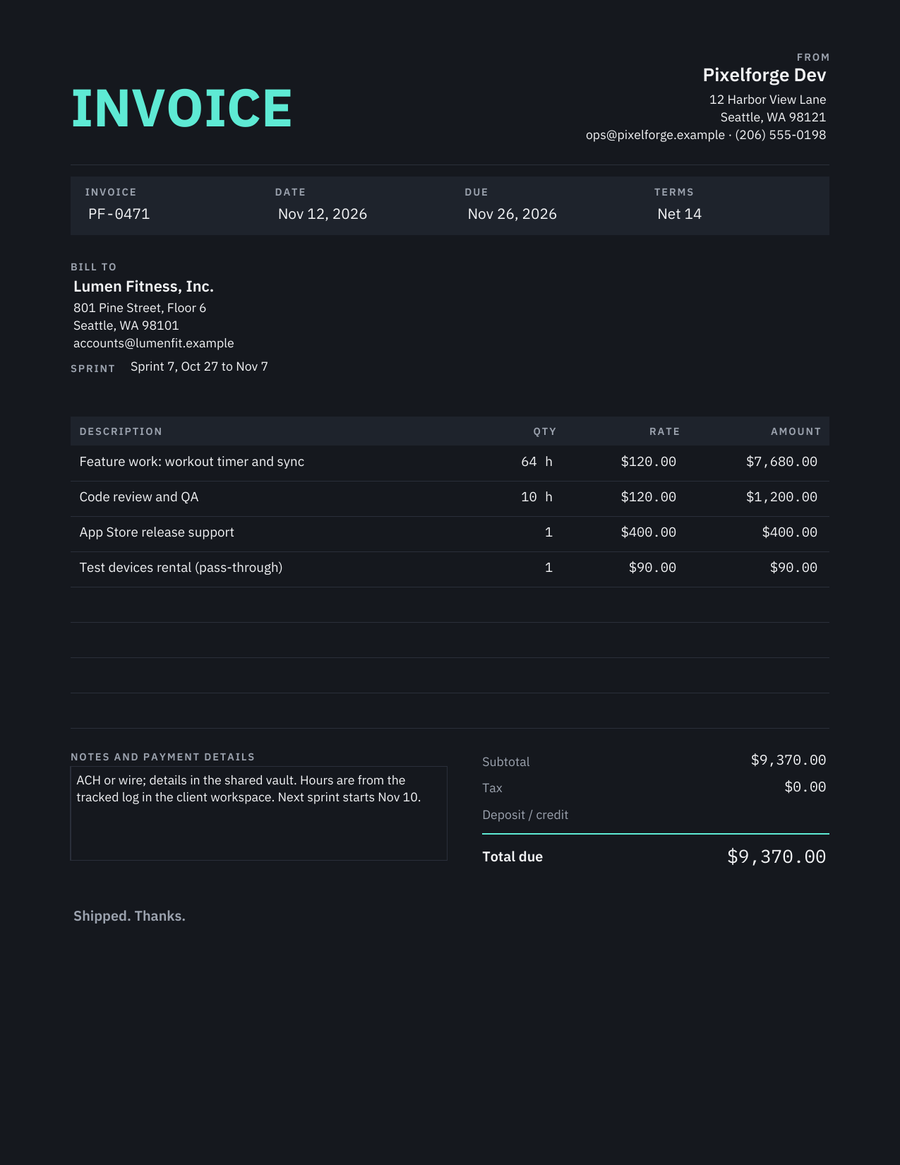Edit the due date Nov 26, 2026
The image size is (900, 1165).
pyautogui.click(x=512, y=214)
